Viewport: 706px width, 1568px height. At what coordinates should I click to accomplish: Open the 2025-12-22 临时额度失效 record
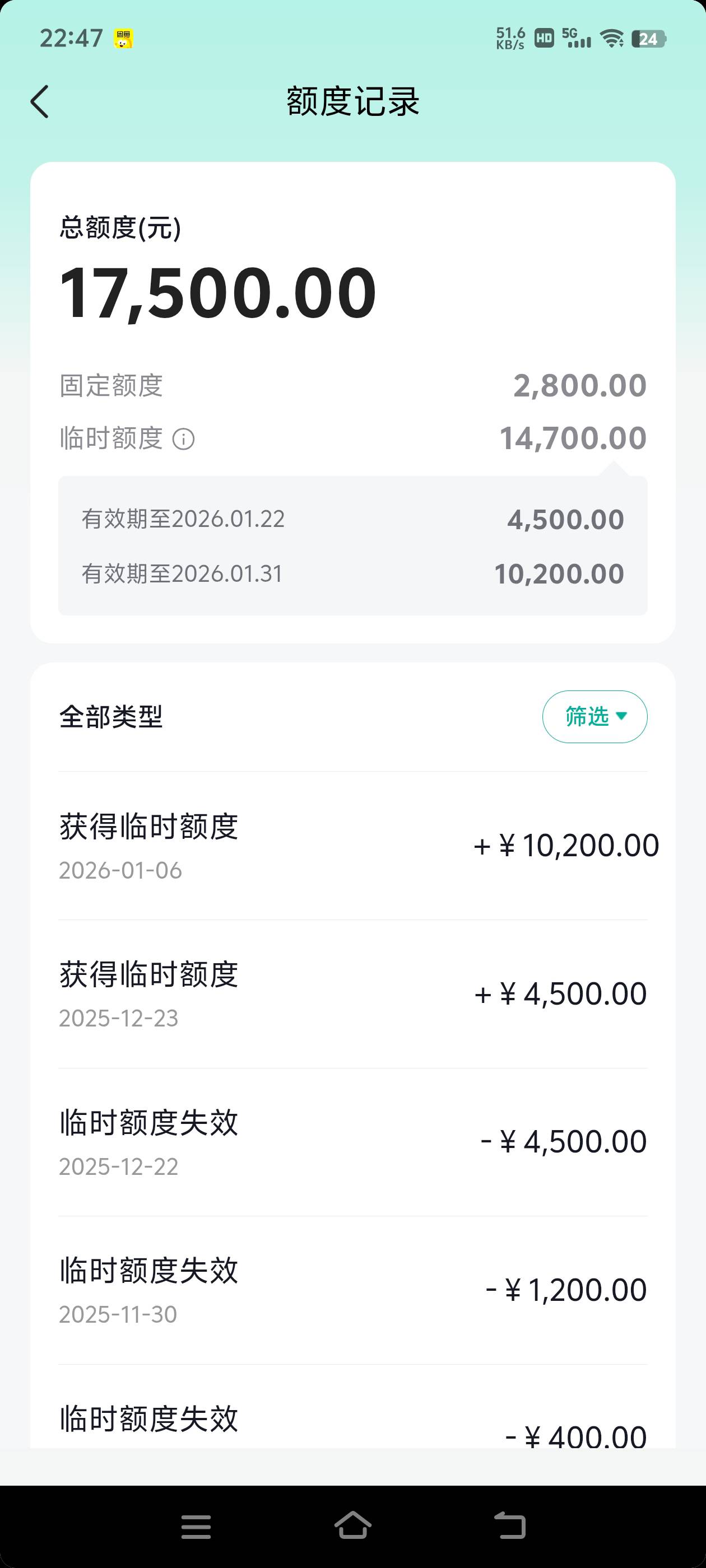pos(352,1142)
